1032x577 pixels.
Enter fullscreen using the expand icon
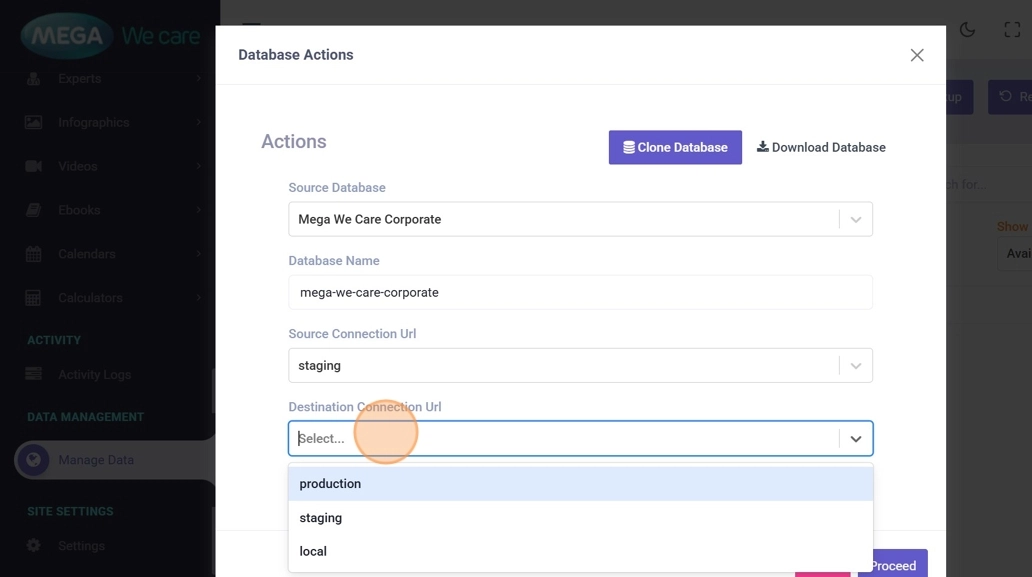[x=1012, y=30]
